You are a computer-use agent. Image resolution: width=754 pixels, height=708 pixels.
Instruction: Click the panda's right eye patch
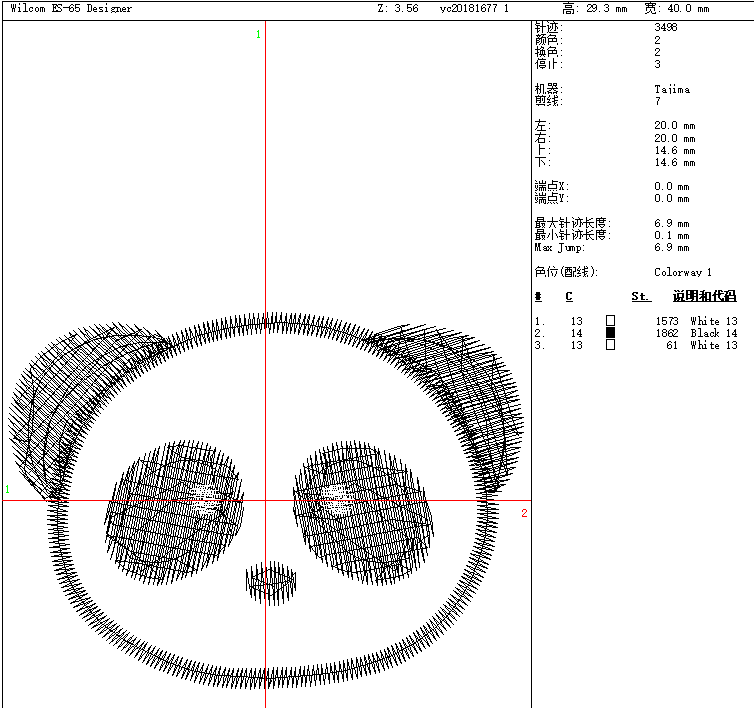[x=362, y=513]
